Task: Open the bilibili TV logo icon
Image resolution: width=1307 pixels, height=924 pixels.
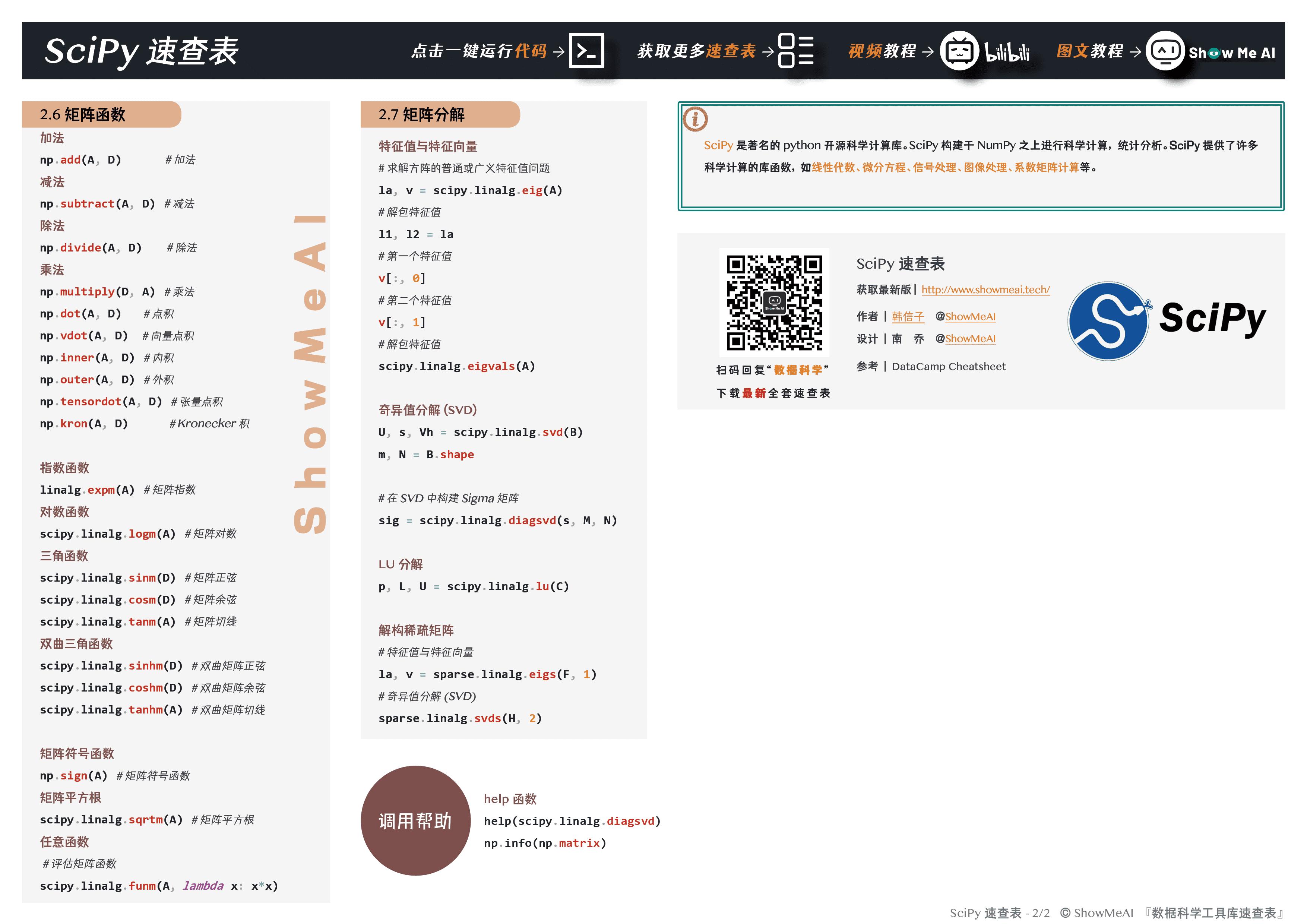Action: click(959, 51)
